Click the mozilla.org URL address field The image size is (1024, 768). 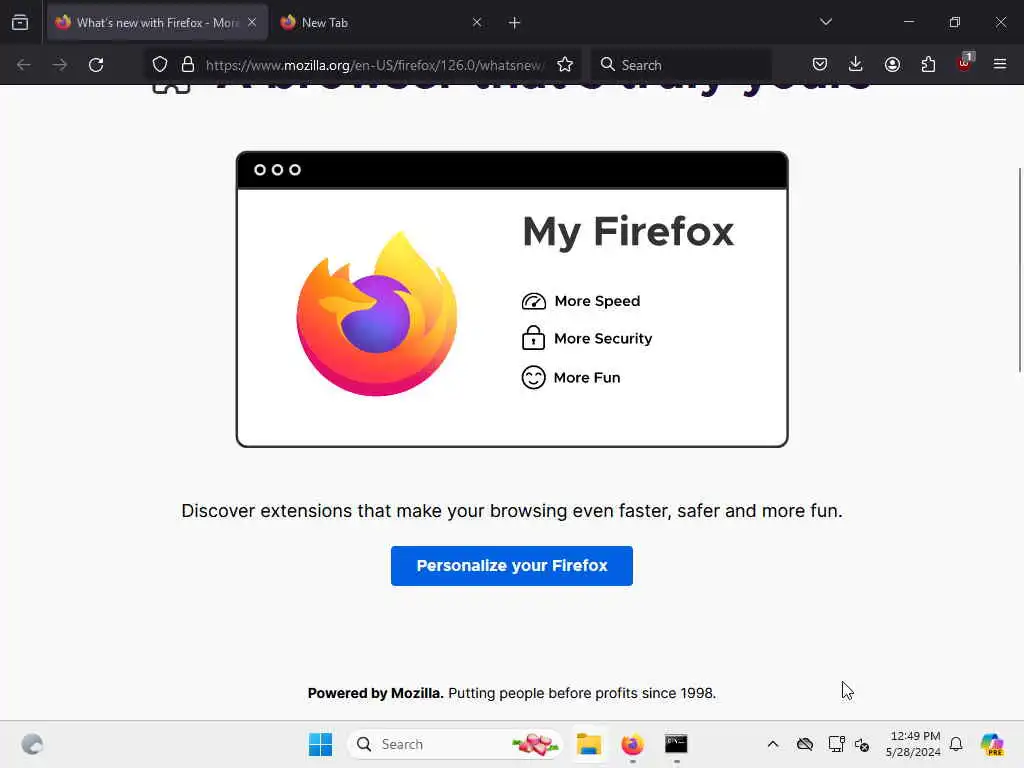[x=374, y=65]
